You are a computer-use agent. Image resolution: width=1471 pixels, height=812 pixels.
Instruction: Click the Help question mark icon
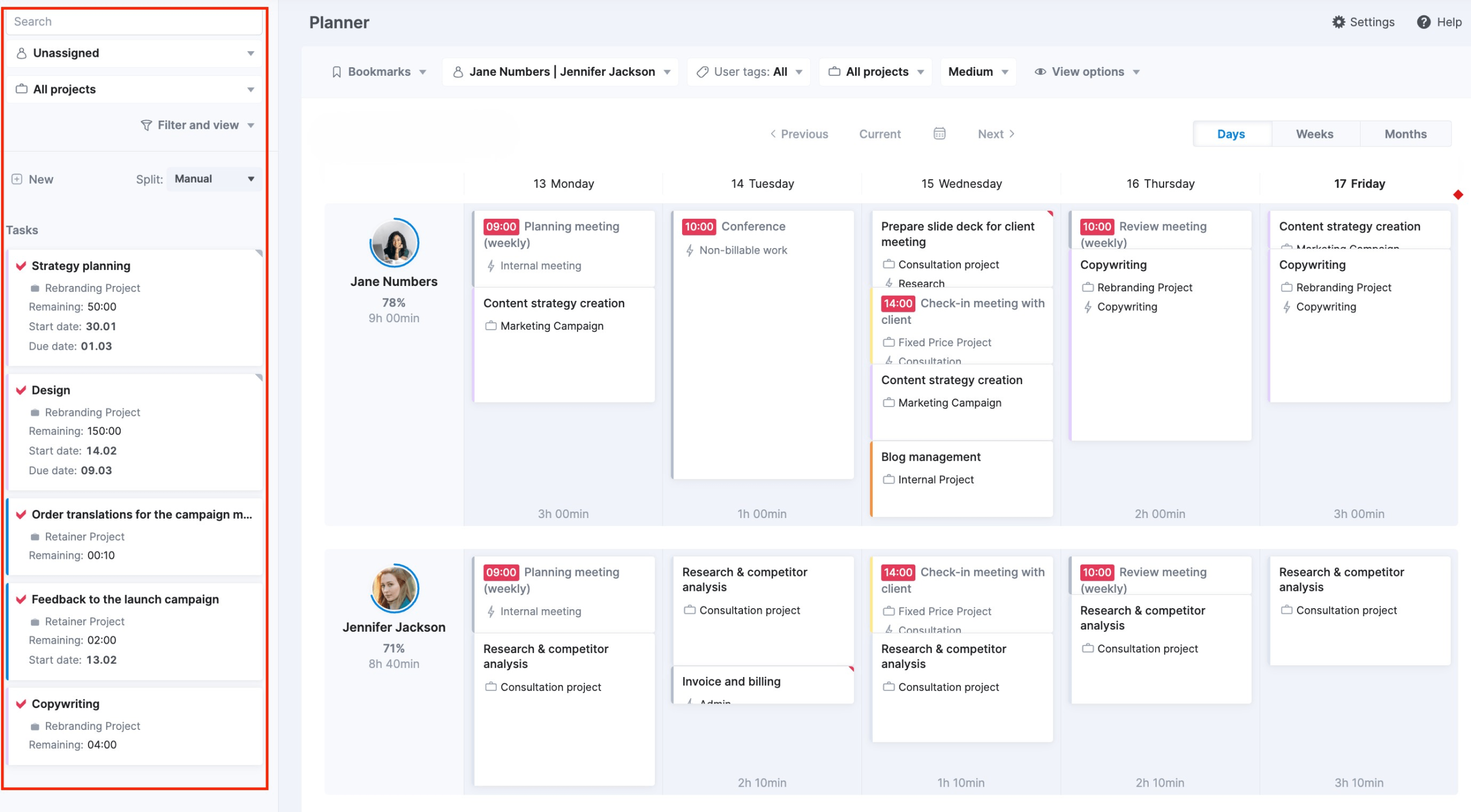tap(1423, 22)
